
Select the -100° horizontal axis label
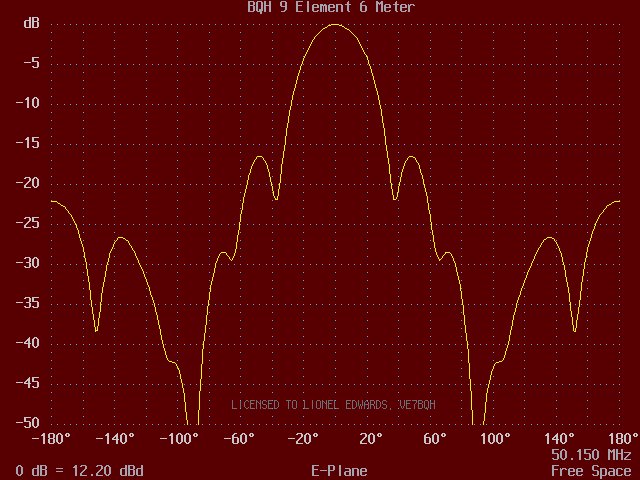(179, 439)
